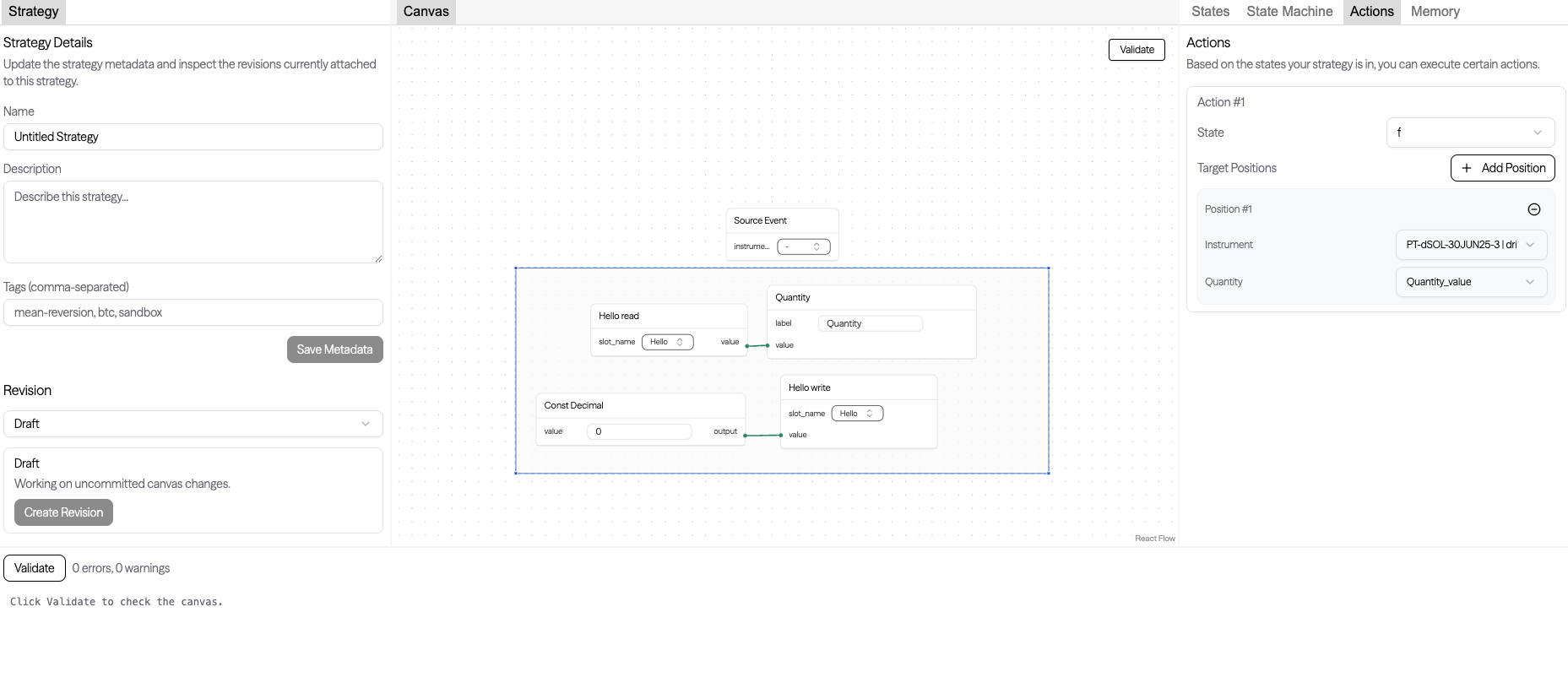This screenshot has height=688, width=1568.
Task: Click the Hello write value input handle
Action: point(781,435)
